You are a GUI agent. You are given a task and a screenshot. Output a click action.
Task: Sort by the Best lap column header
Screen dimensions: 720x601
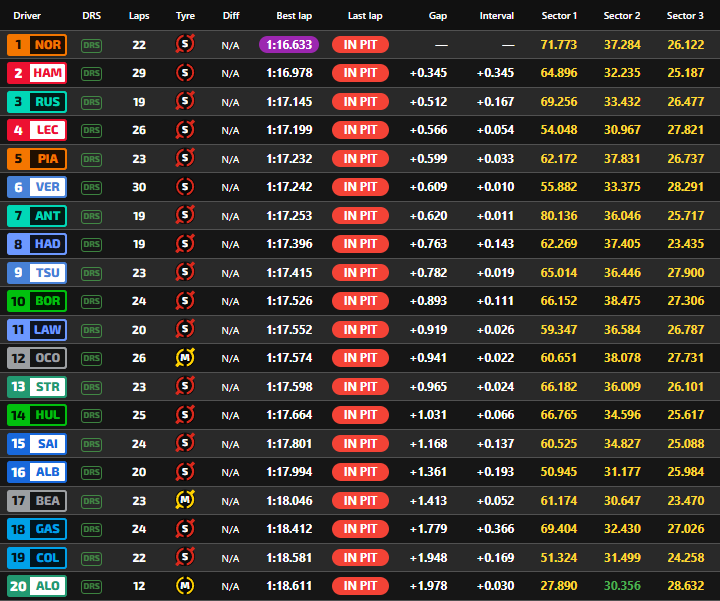tap(294, 16)
